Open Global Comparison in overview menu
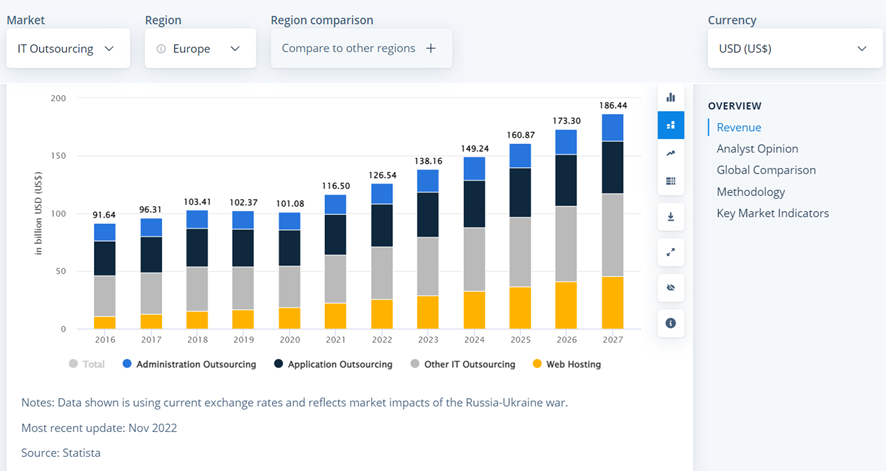This screenshot has height=471, width=886. tap(765, 170)
